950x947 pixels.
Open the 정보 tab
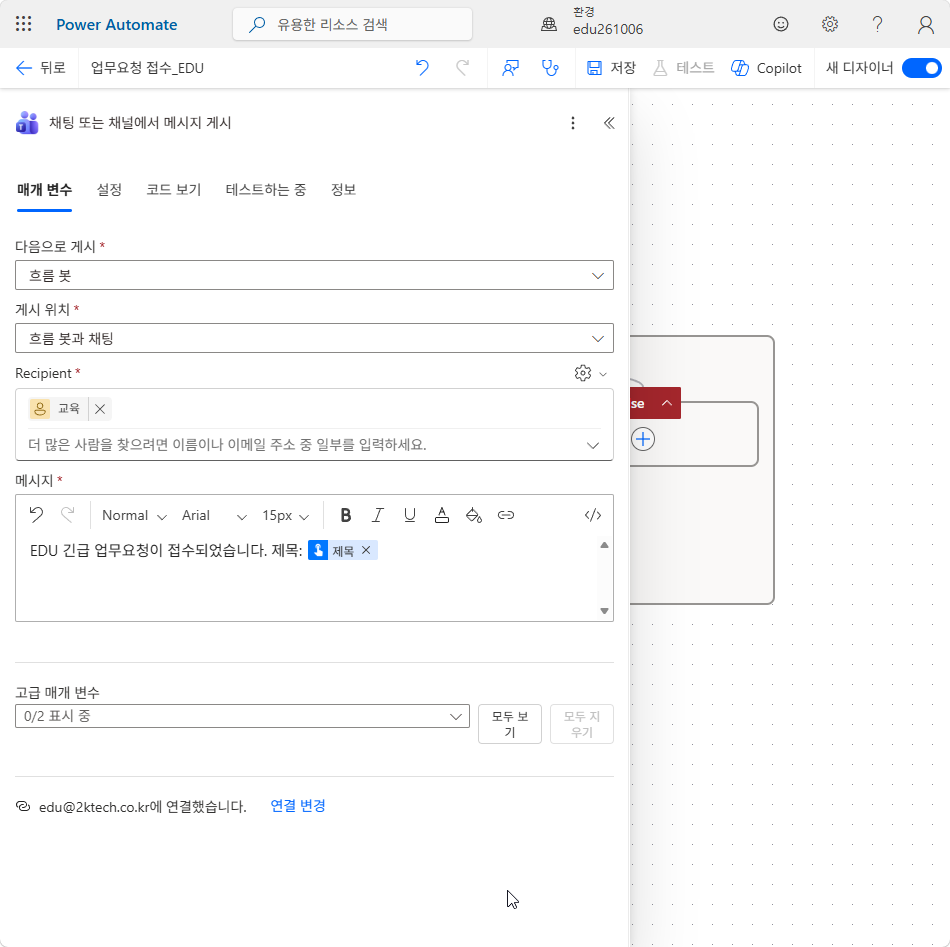point(343,190)
